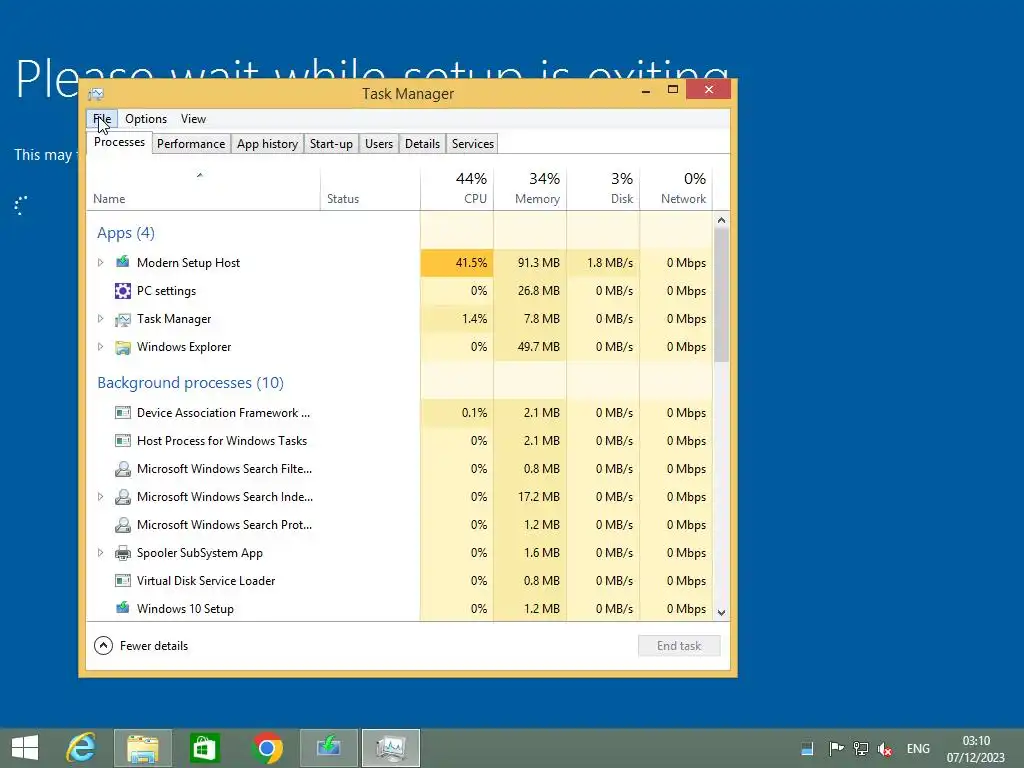Click the muted volume tray icon

click(x=885, y=749)
